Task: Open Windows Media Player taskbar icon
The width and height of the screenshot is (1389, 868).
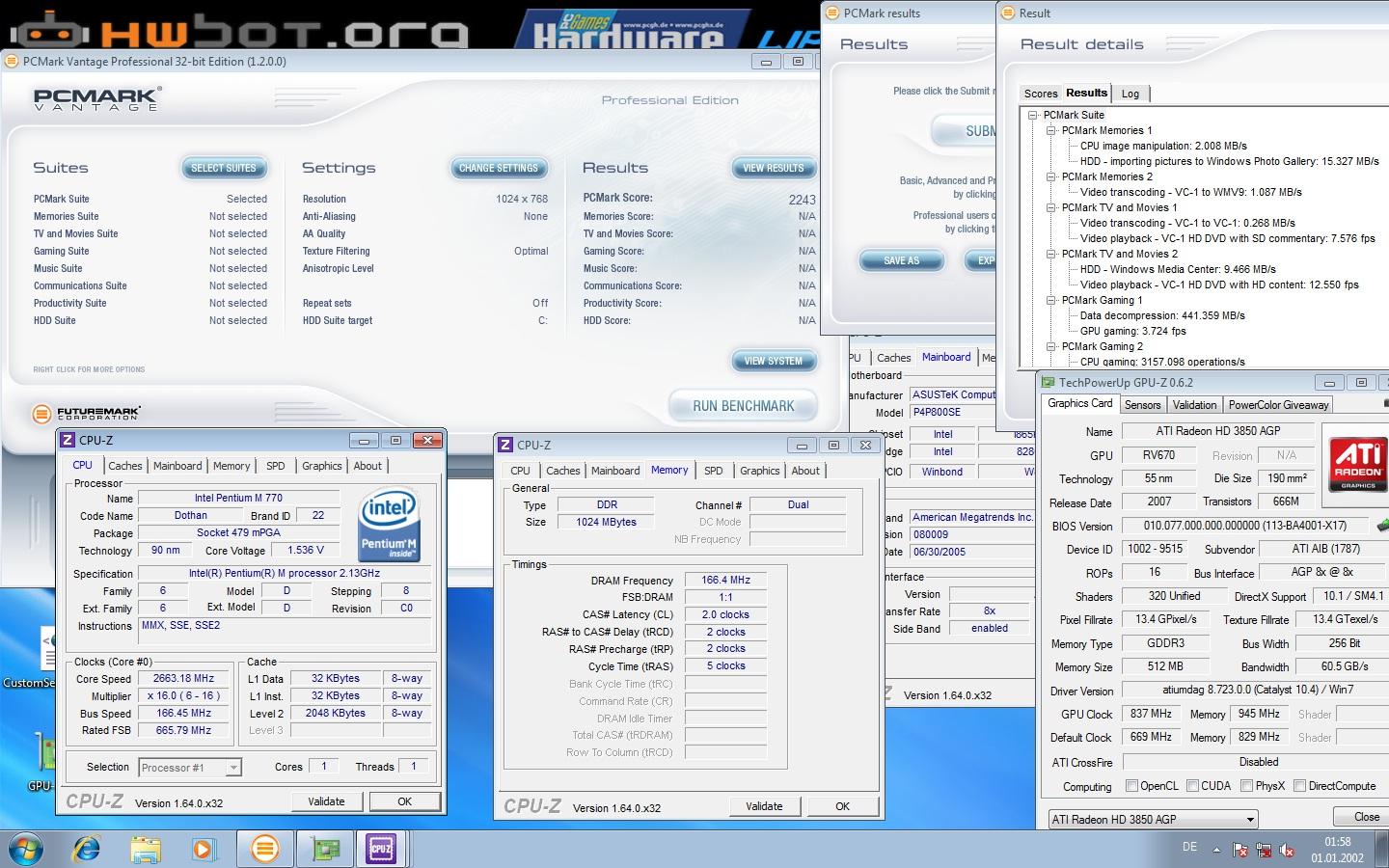Action: (x=204, y=849)
